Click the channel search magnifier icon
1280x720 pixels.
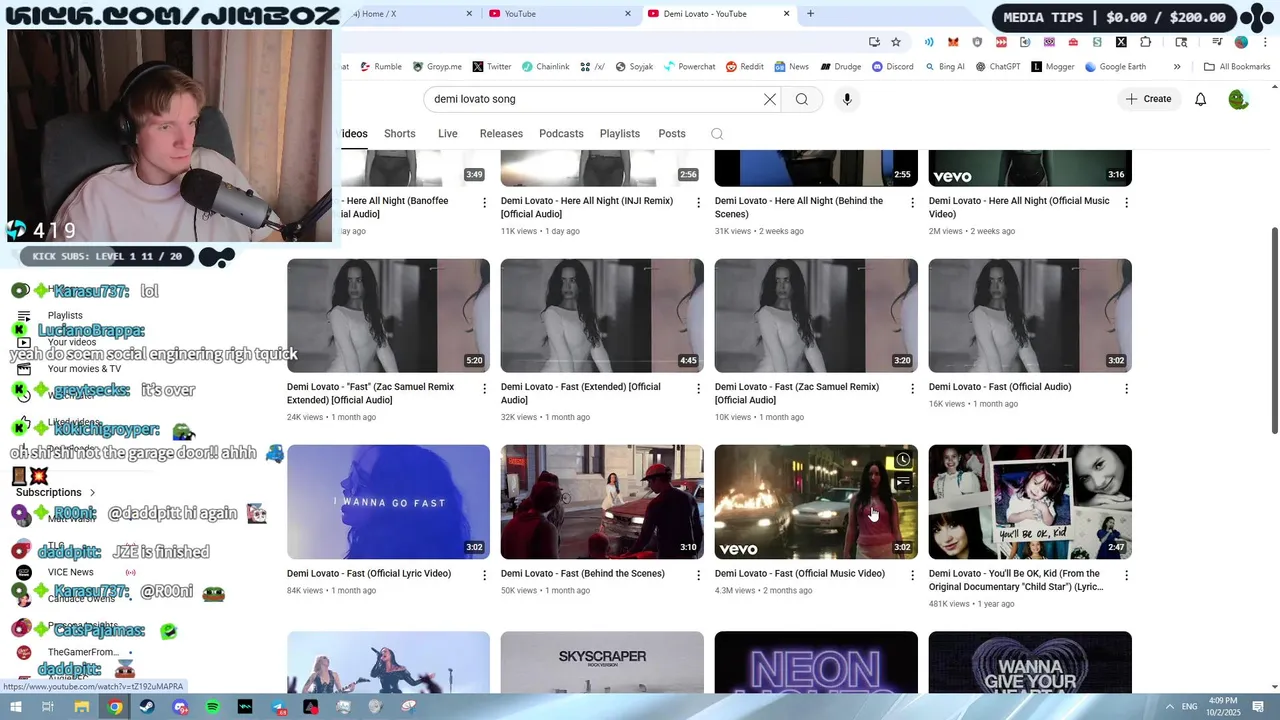tap(717, 134)
